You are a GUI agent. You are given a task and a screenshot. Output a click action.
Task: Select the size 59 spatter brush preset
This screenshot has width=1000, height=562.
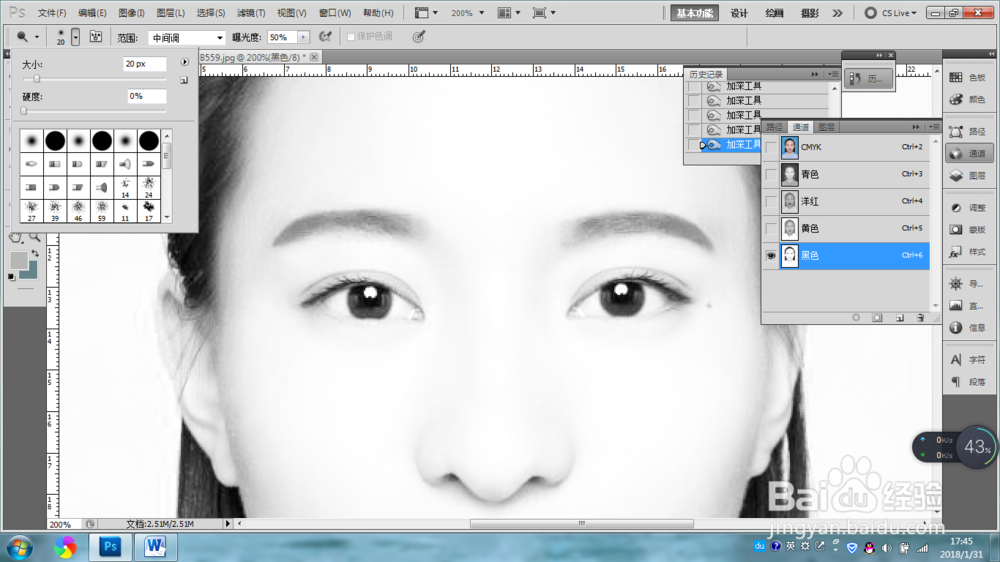coord(101,210)
